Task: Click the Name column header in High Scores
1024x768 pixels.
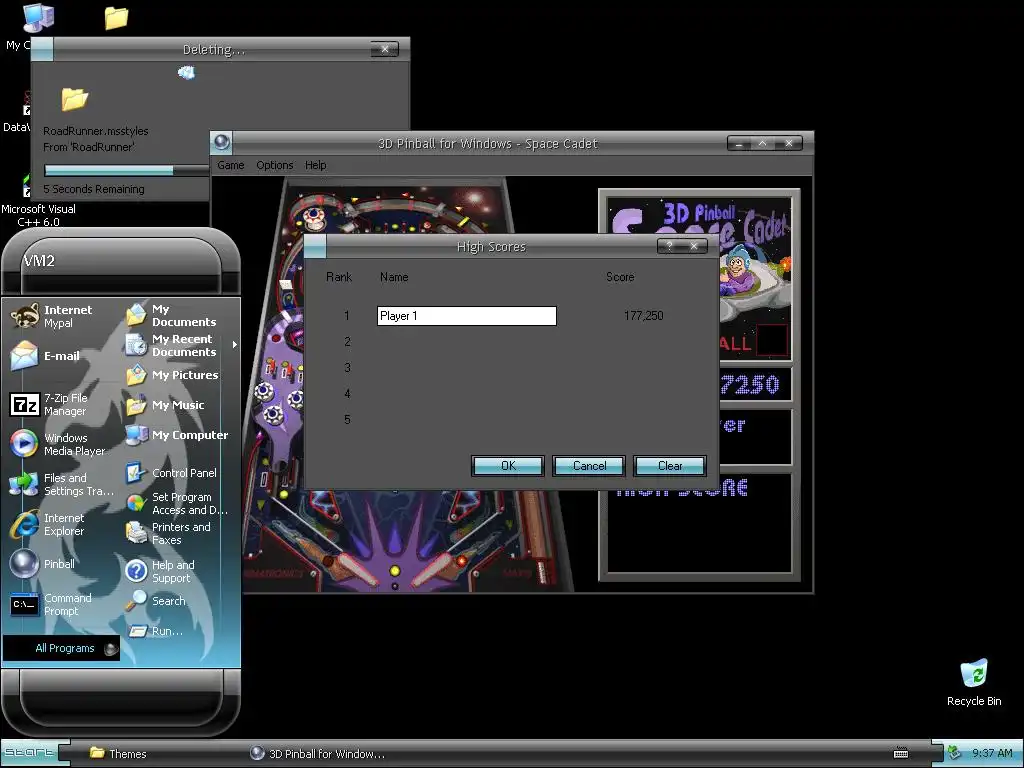Action: pyautogui.click(x=394, y=277)
